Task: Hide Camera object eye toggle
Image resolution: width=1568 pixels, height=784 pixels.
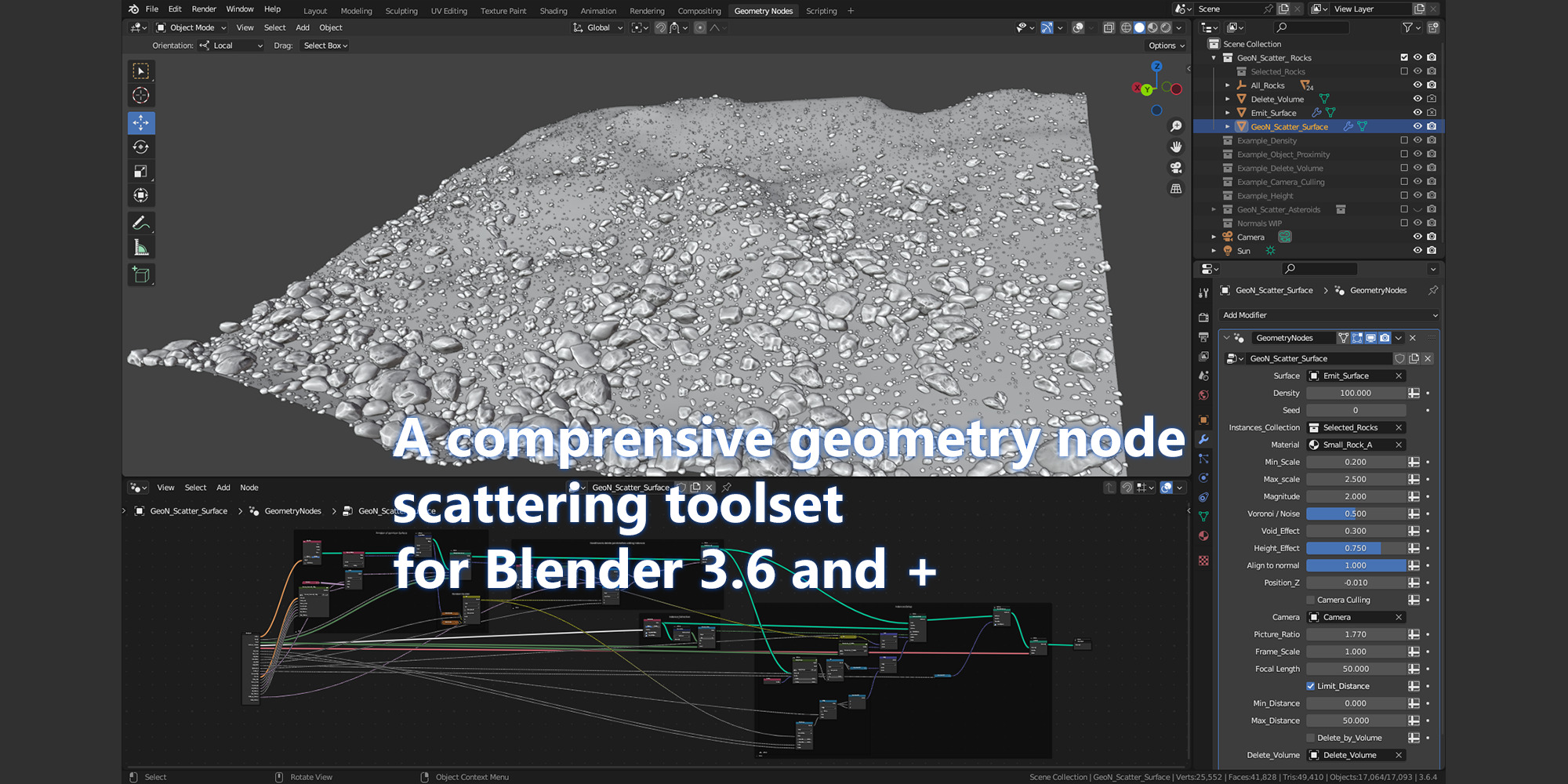Action: (x=1417, y=237)
